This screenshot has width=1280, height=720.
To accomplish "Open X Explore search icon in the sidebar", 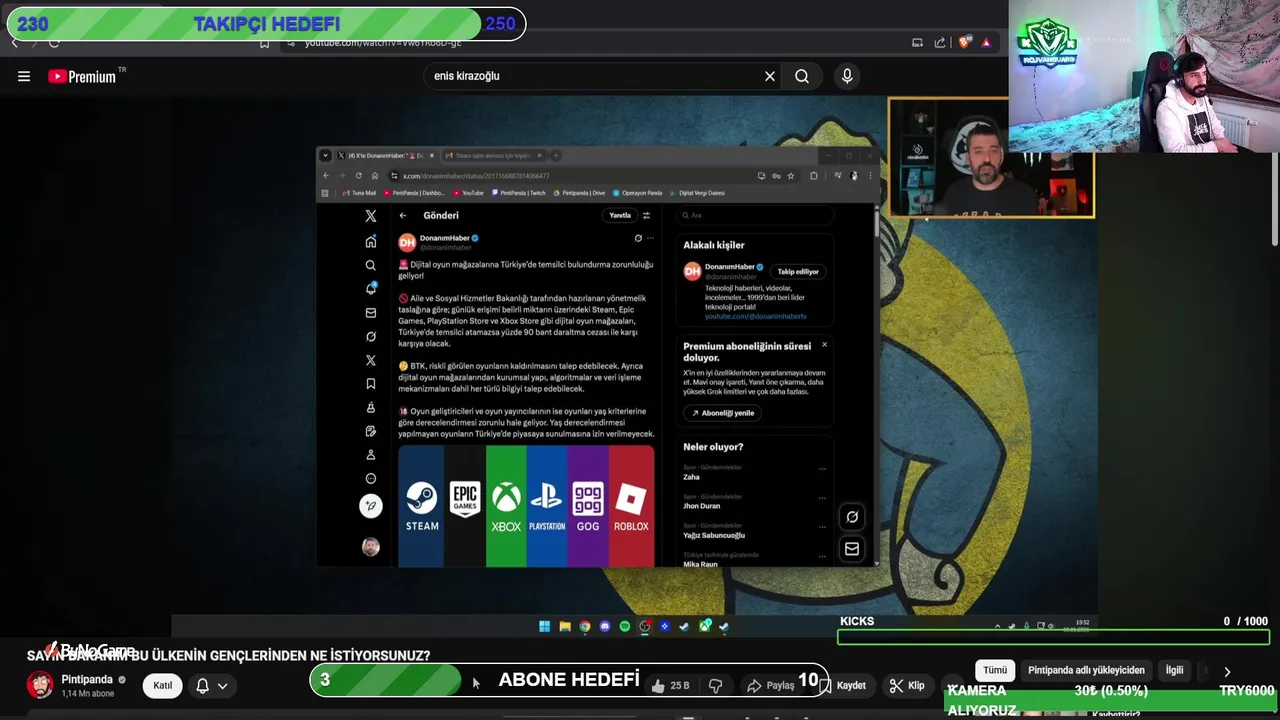I will (x=371, y=265).
